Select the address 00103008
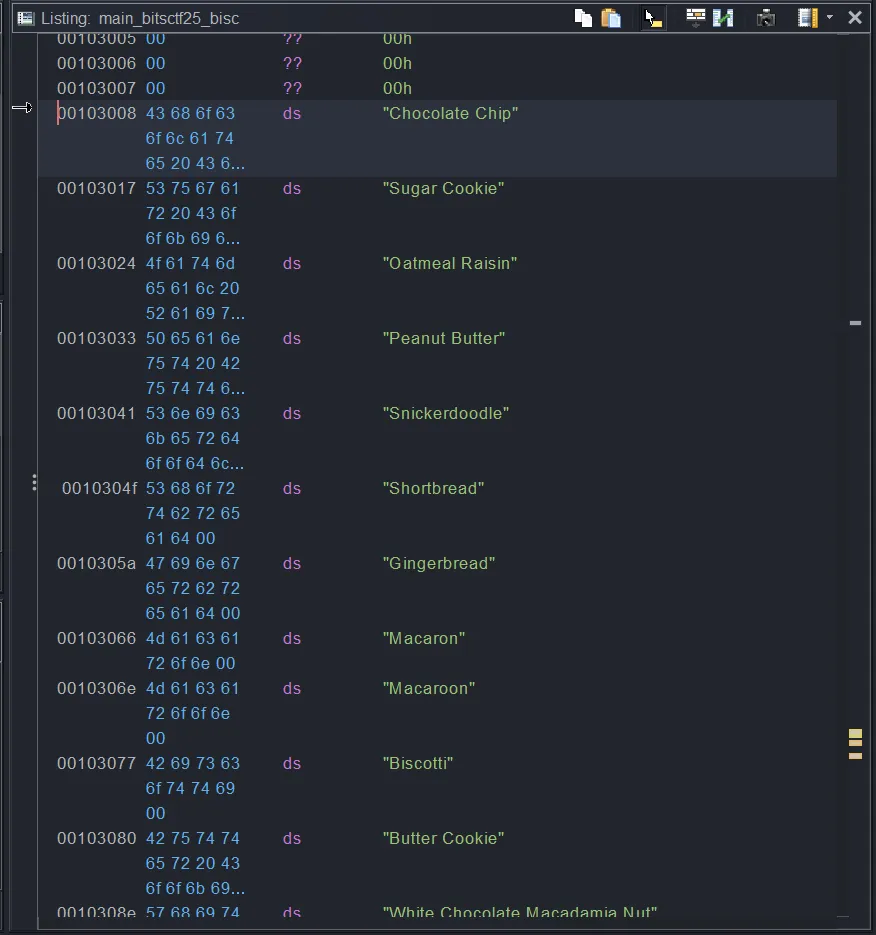The image size is (876, 935). pyautogui.click(x=96, y=113)
